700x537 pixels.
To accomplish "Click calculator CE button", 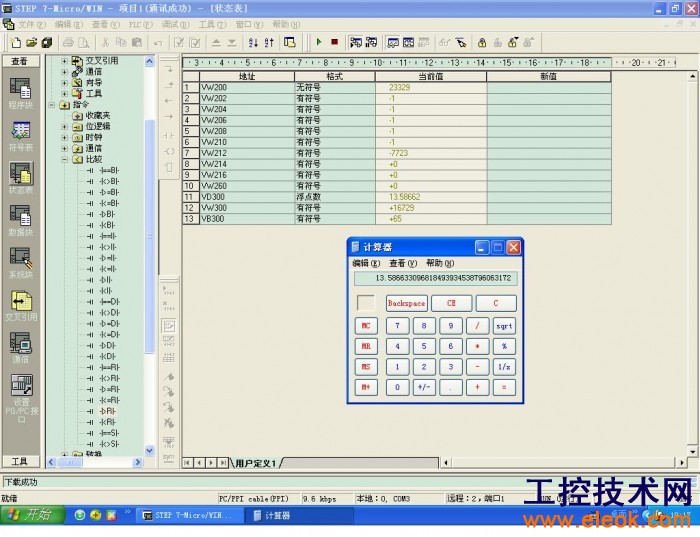I will point(451,303).
